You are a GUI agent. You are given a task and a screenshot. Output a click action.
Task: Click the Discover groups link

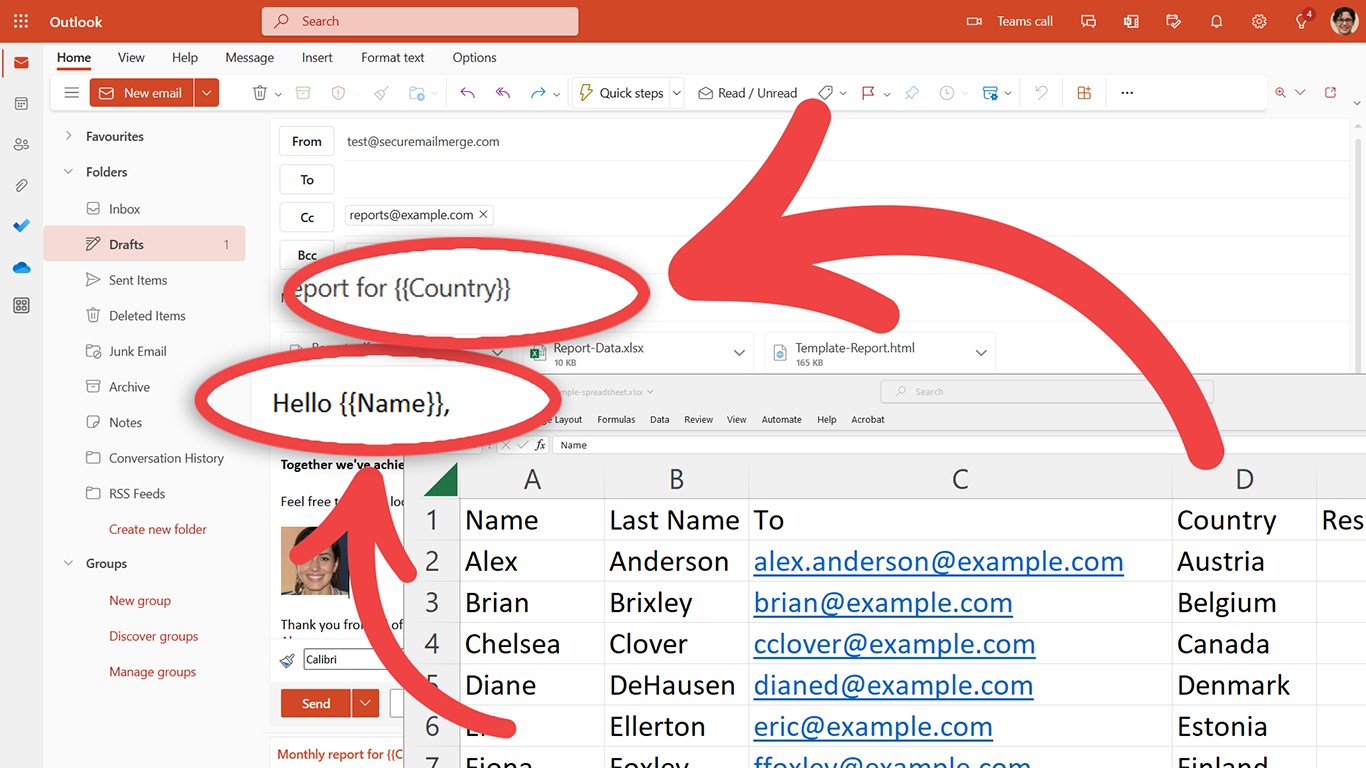pyautogui.click(x=154, y=636)
